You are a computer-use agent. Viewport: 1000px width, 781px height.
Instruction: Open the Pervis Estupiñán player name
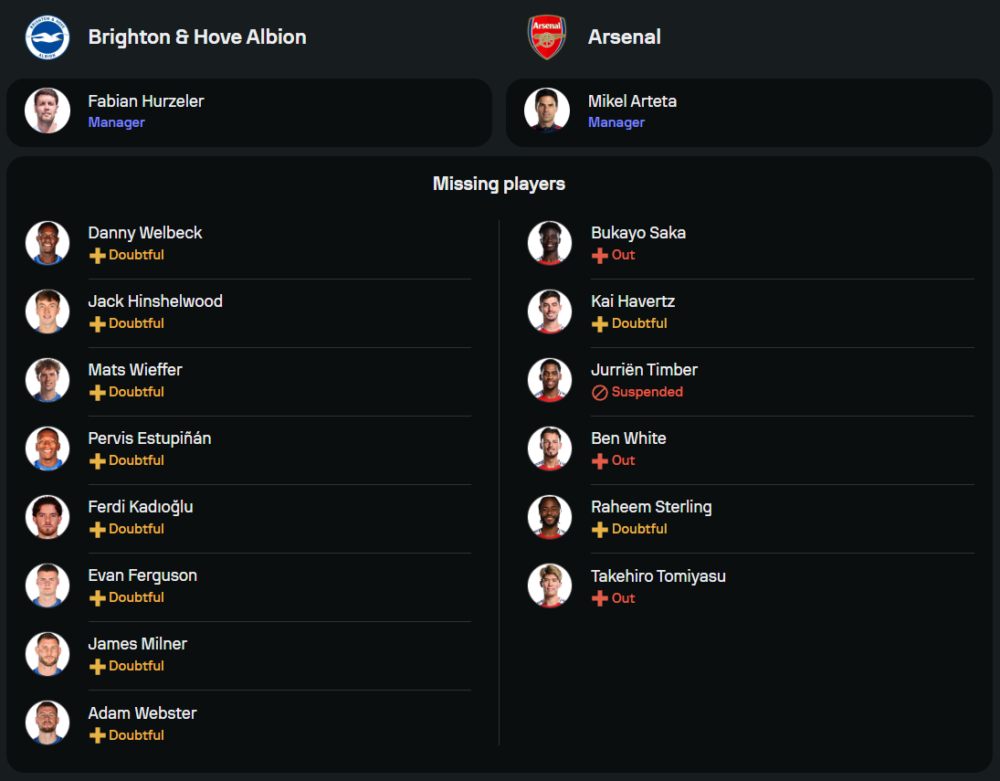click(x=149, y=438)
